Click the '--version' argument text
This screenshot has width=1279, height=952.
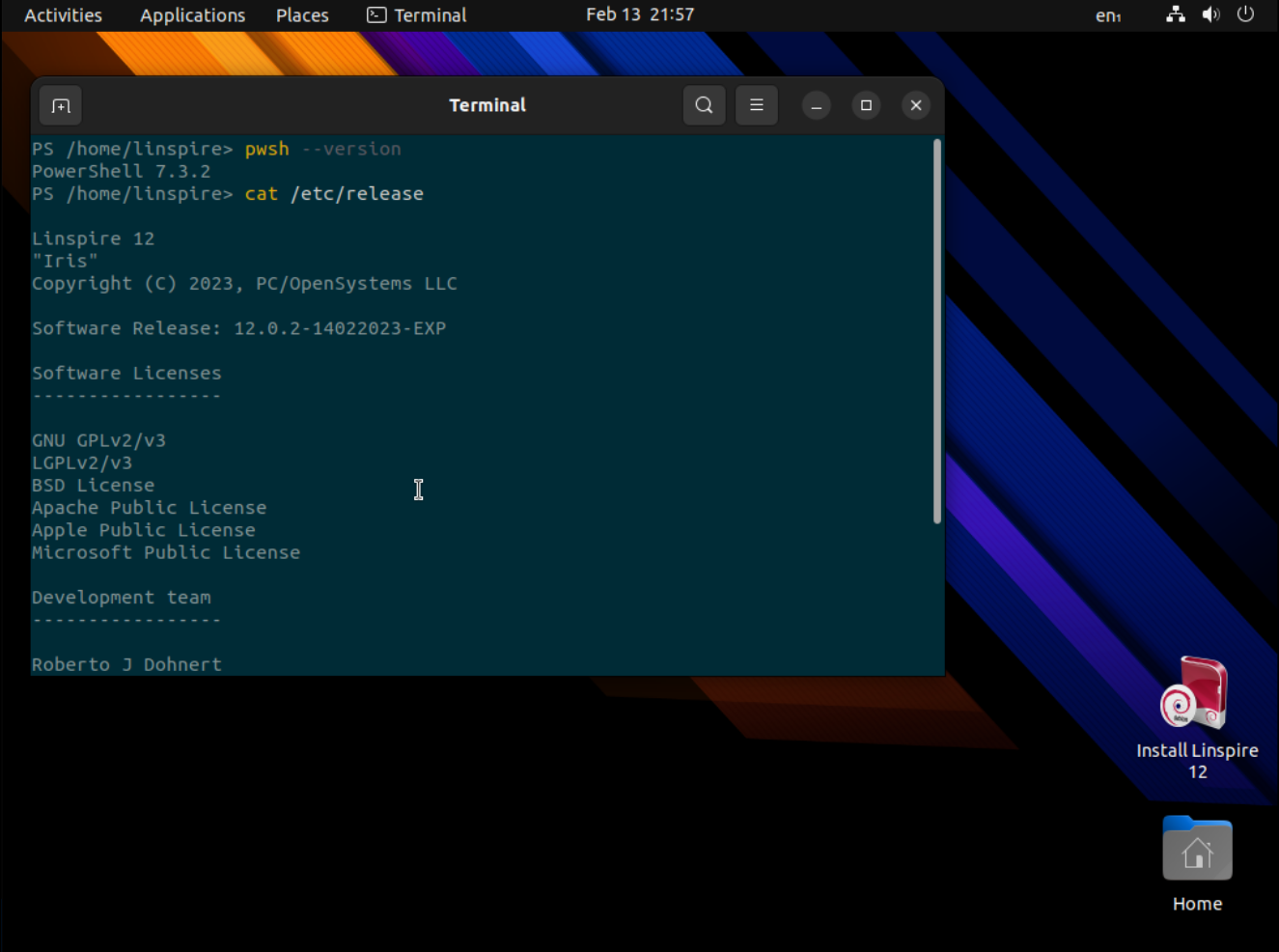(351, 149)
